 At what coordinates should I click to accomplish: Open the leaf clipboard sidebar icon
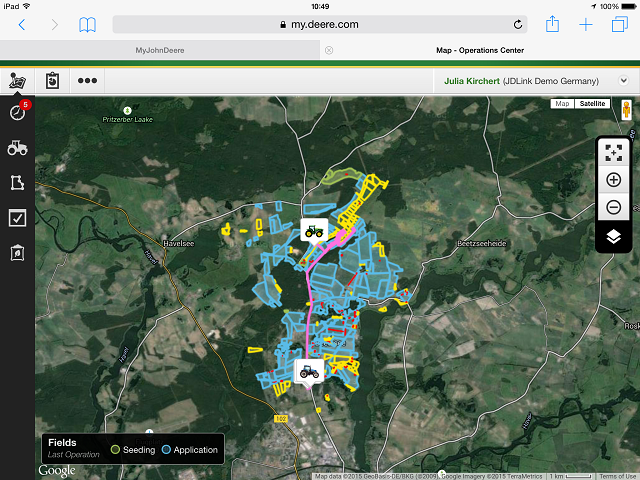tap(17, 253)
